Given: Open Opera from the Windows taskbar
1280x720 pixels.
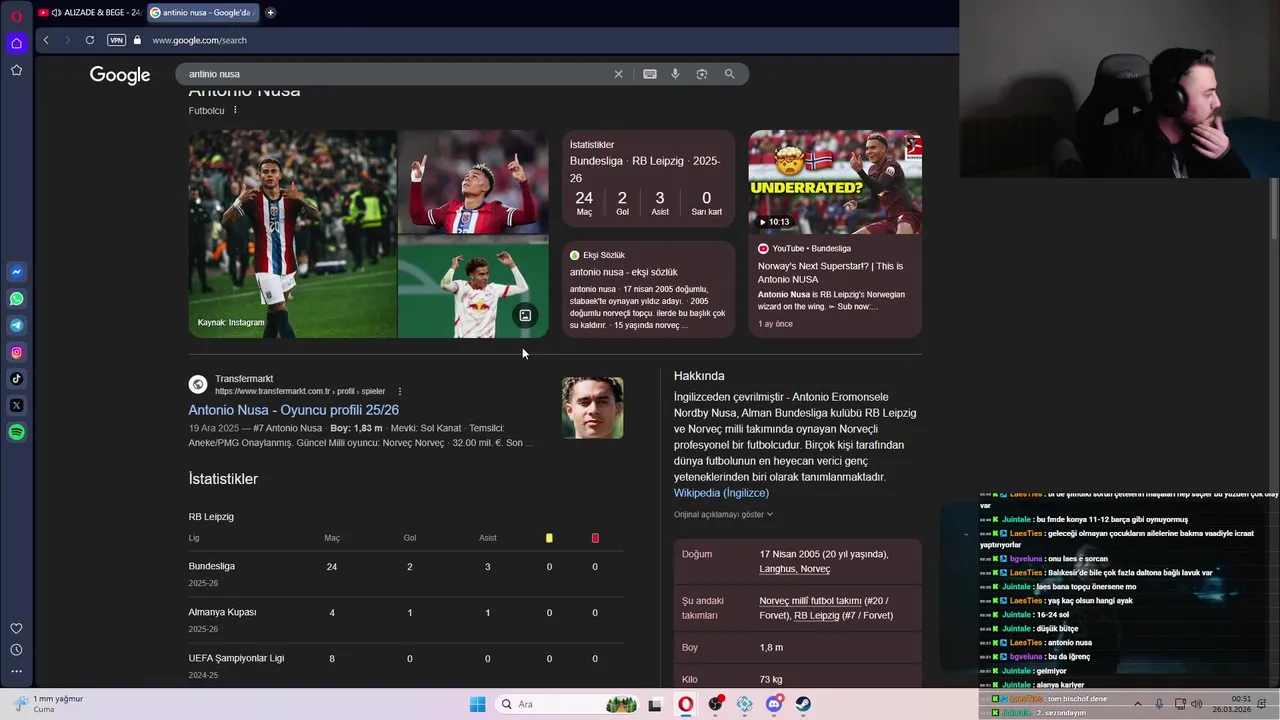Looking at the screenshot, I should [686, 704].
